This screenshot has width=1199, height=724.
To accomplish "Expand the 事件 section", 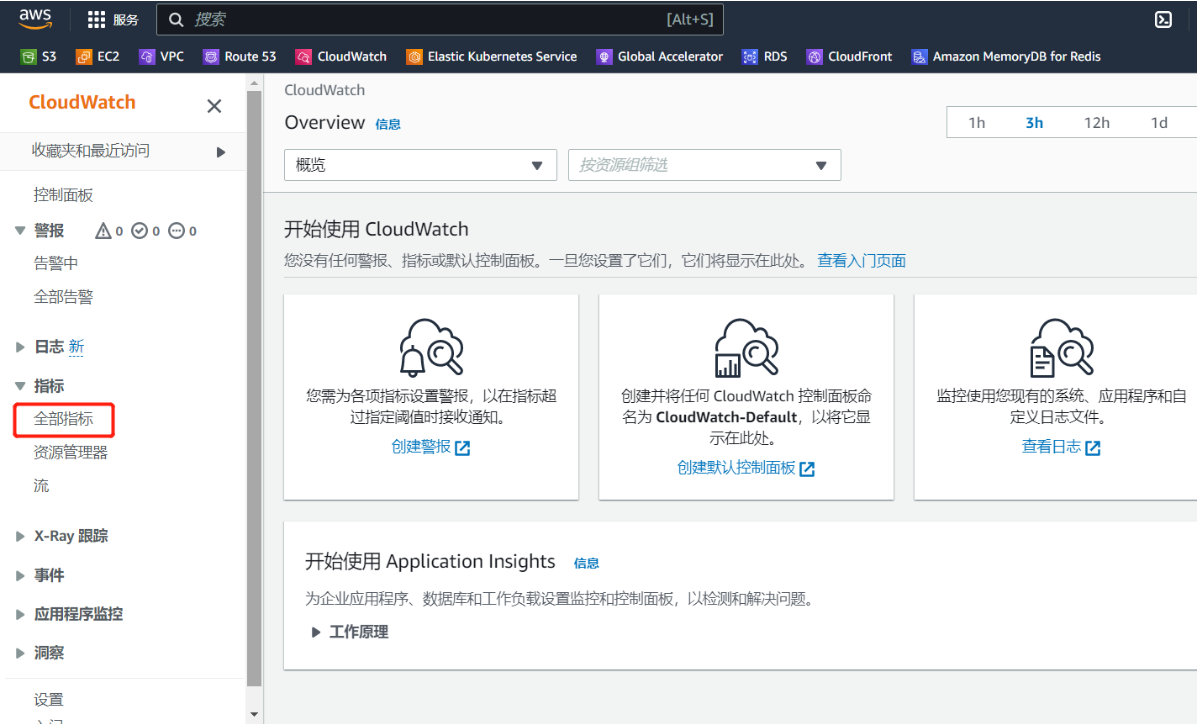I will [21, 576].
